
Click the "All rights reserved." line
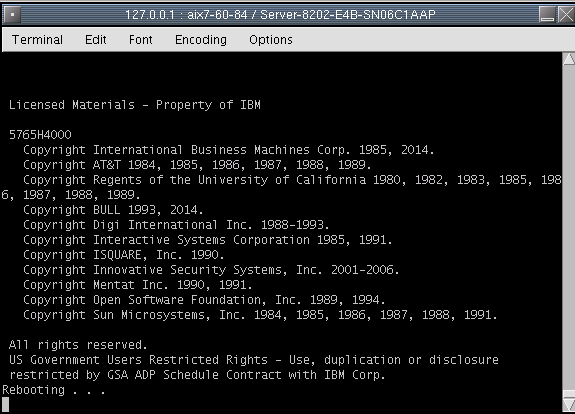point(78,345)
